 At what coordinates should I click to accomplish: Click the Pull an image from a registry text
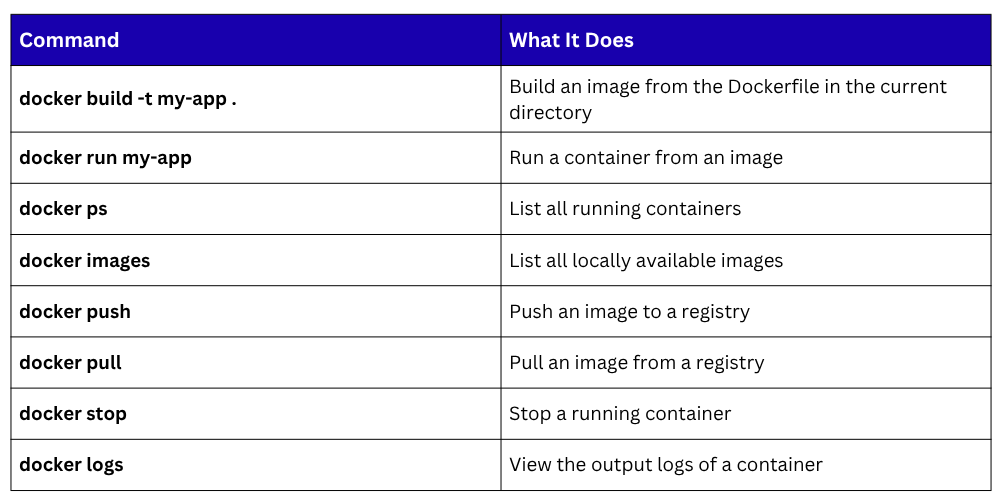tap(636, 362)
